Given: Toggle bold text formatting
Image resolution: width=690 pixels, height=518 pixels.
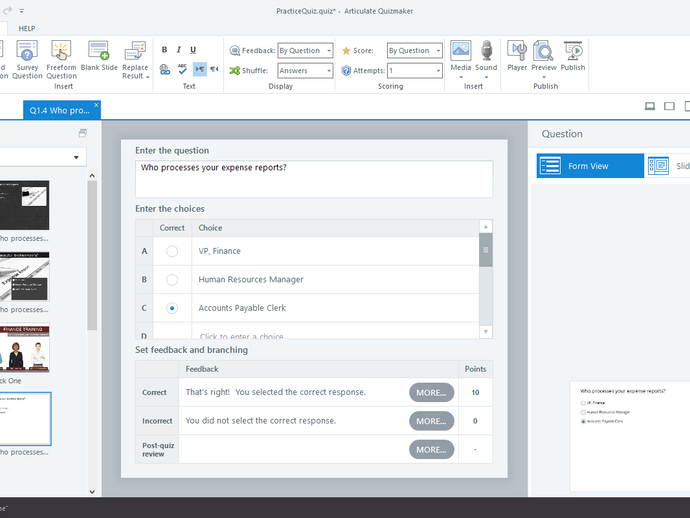Looking at the screenshot, I should tap(164, 50).
